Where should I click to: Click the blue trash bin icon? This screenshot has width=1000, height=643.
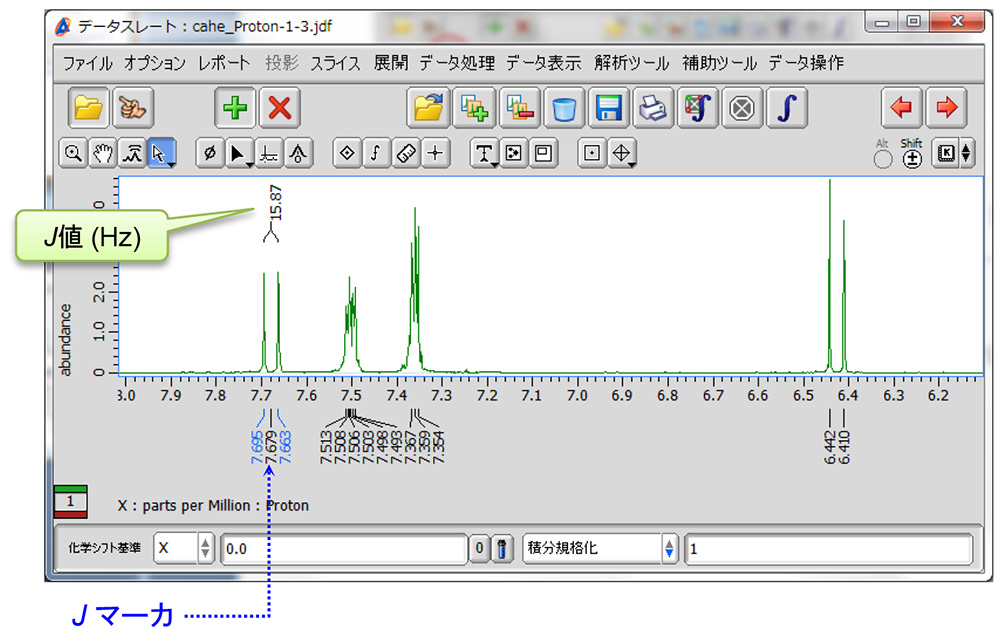tap(564, 108)
